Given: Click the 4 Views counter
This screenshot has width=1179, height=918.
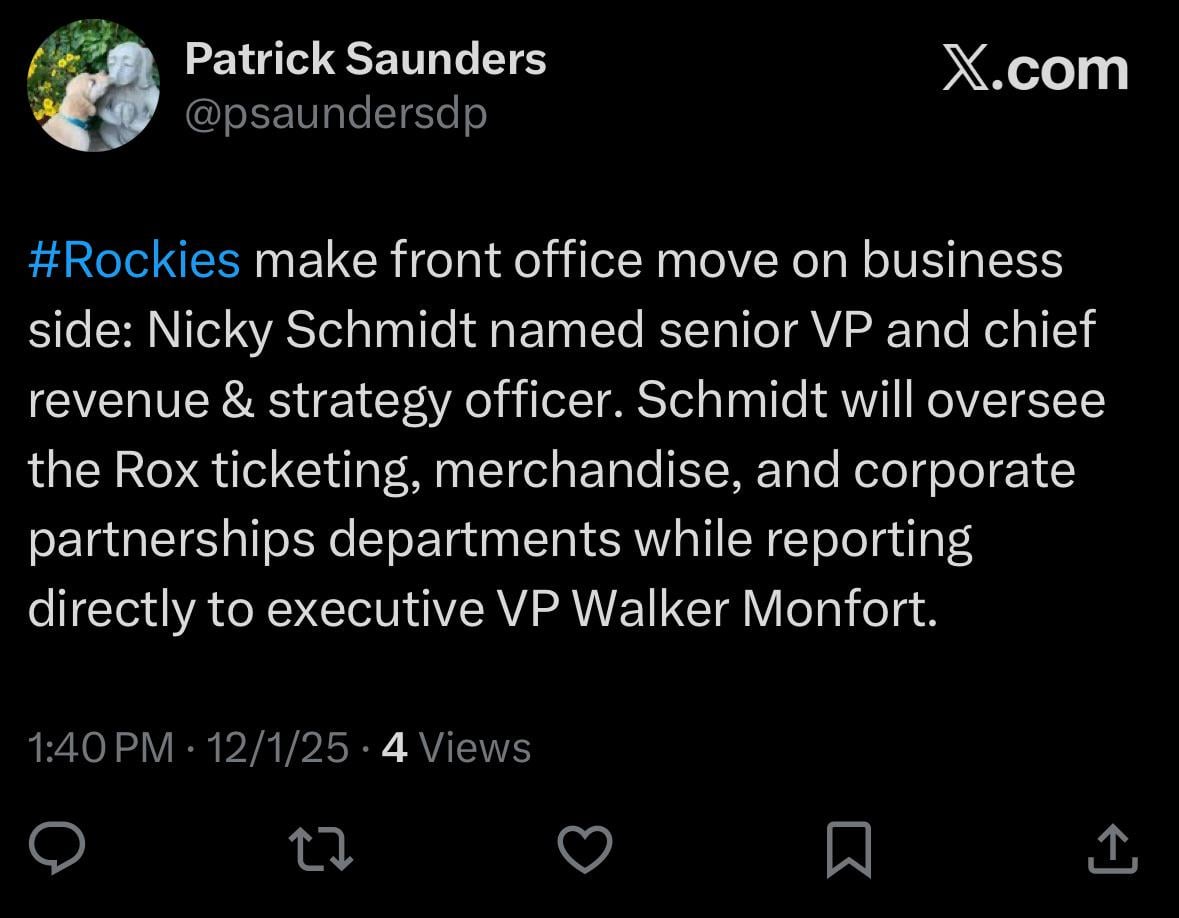Looking at the screenshot, I should [x=455, y=746].
